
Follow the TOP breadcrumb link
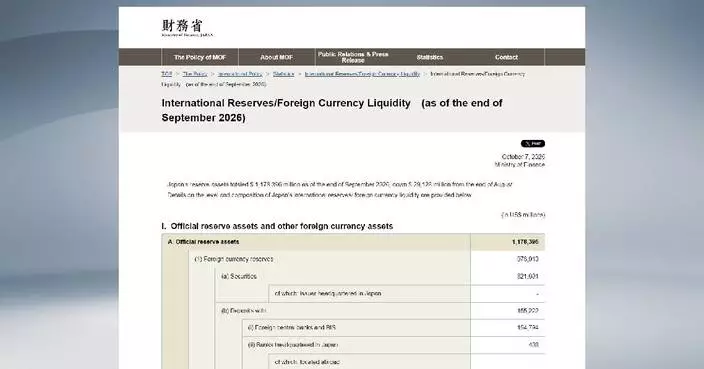click(167, 74)
